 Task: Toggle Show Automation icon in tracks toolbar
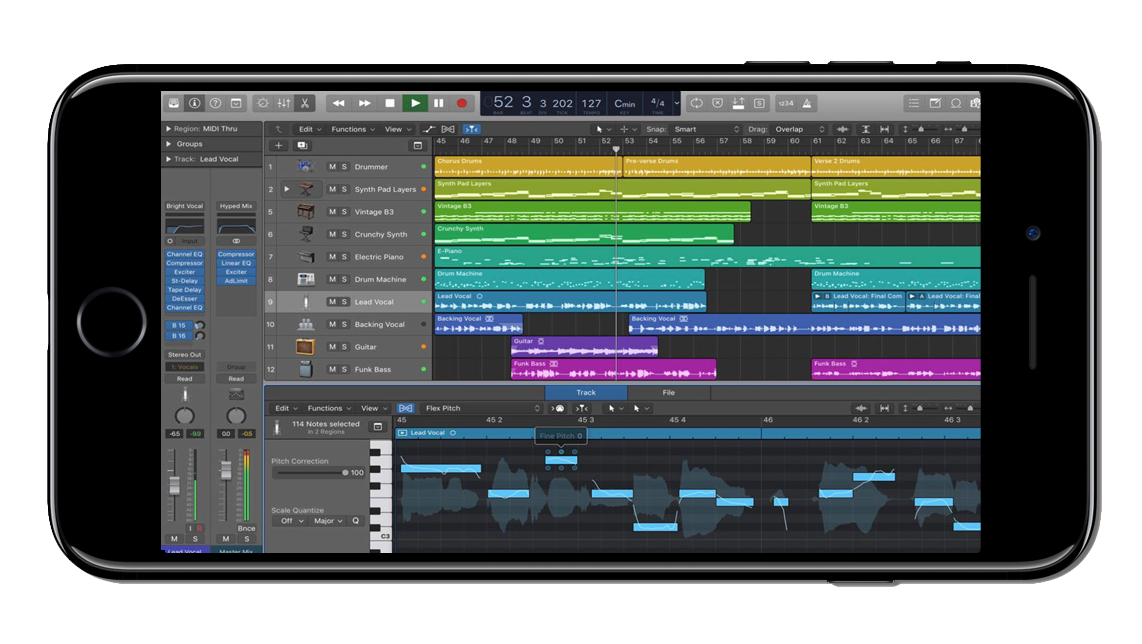(x=428, y=129)
